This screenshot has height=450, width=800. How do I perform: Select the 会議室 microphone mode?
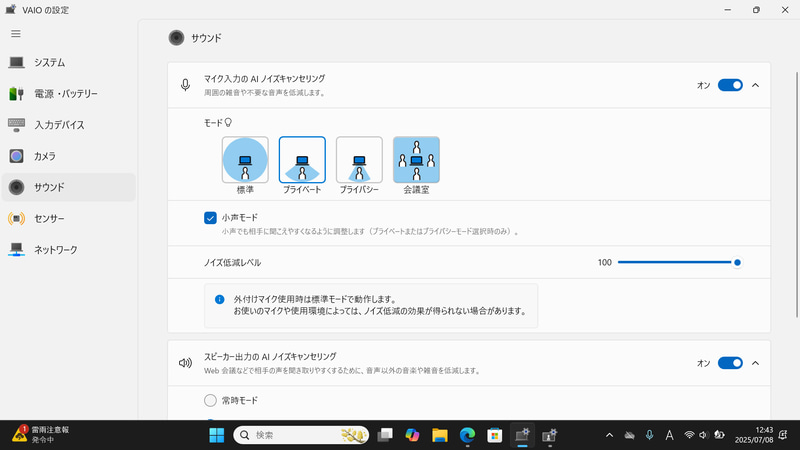pyautogui.click(x=416, y=160)
